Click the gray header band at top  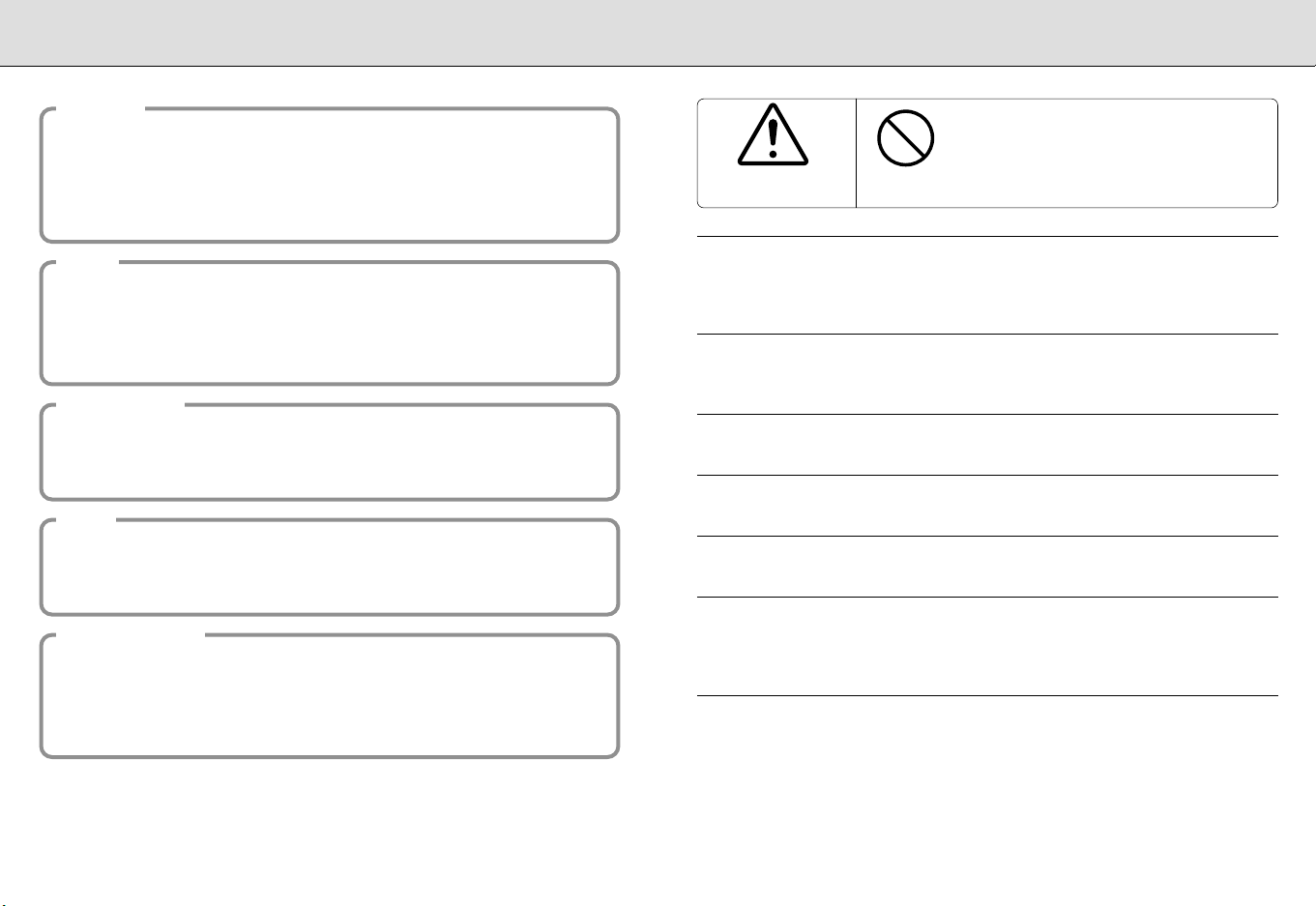point(658,33)
